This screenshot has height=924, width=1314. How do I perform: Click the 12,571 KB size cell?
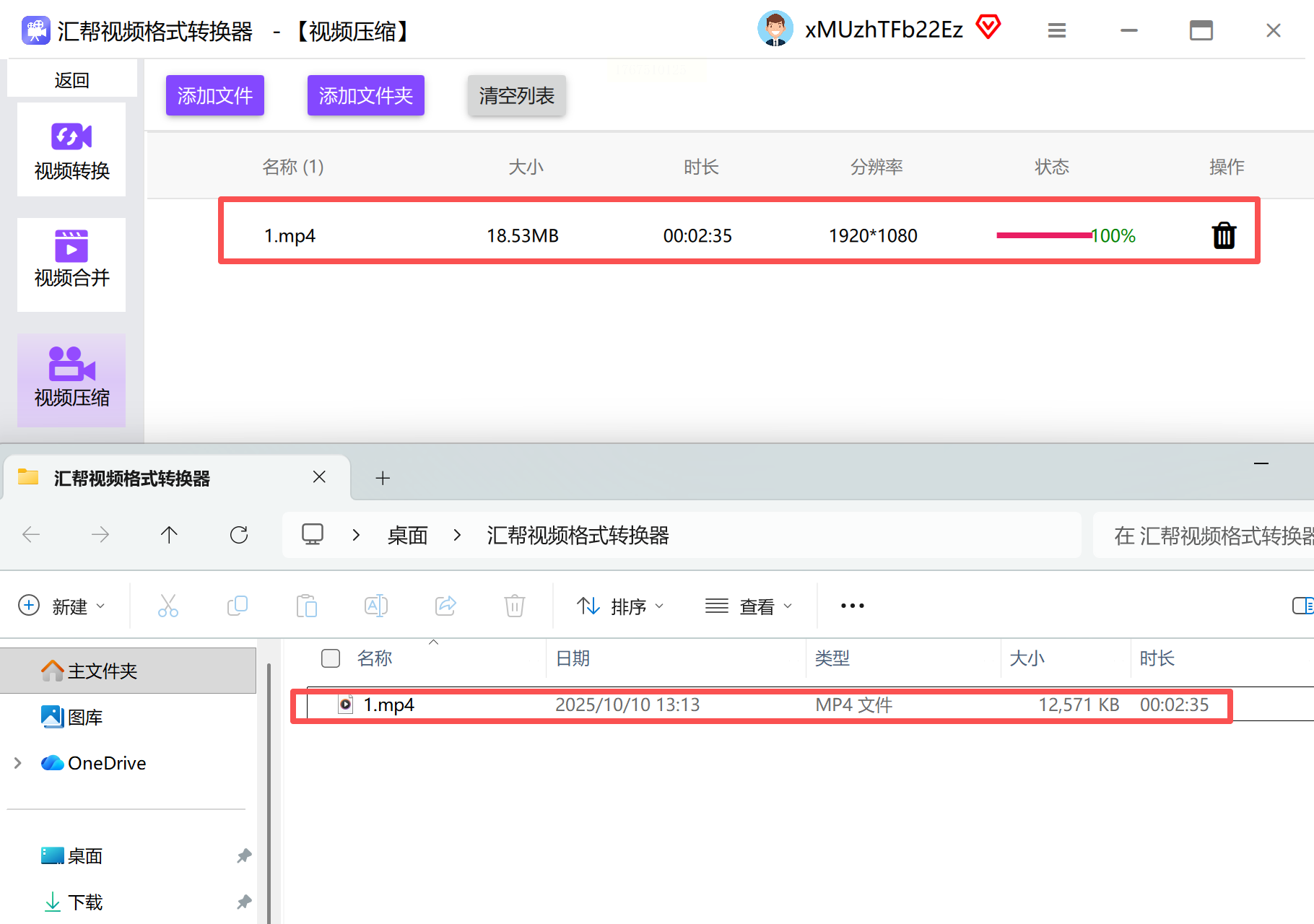coord(1079,705)
